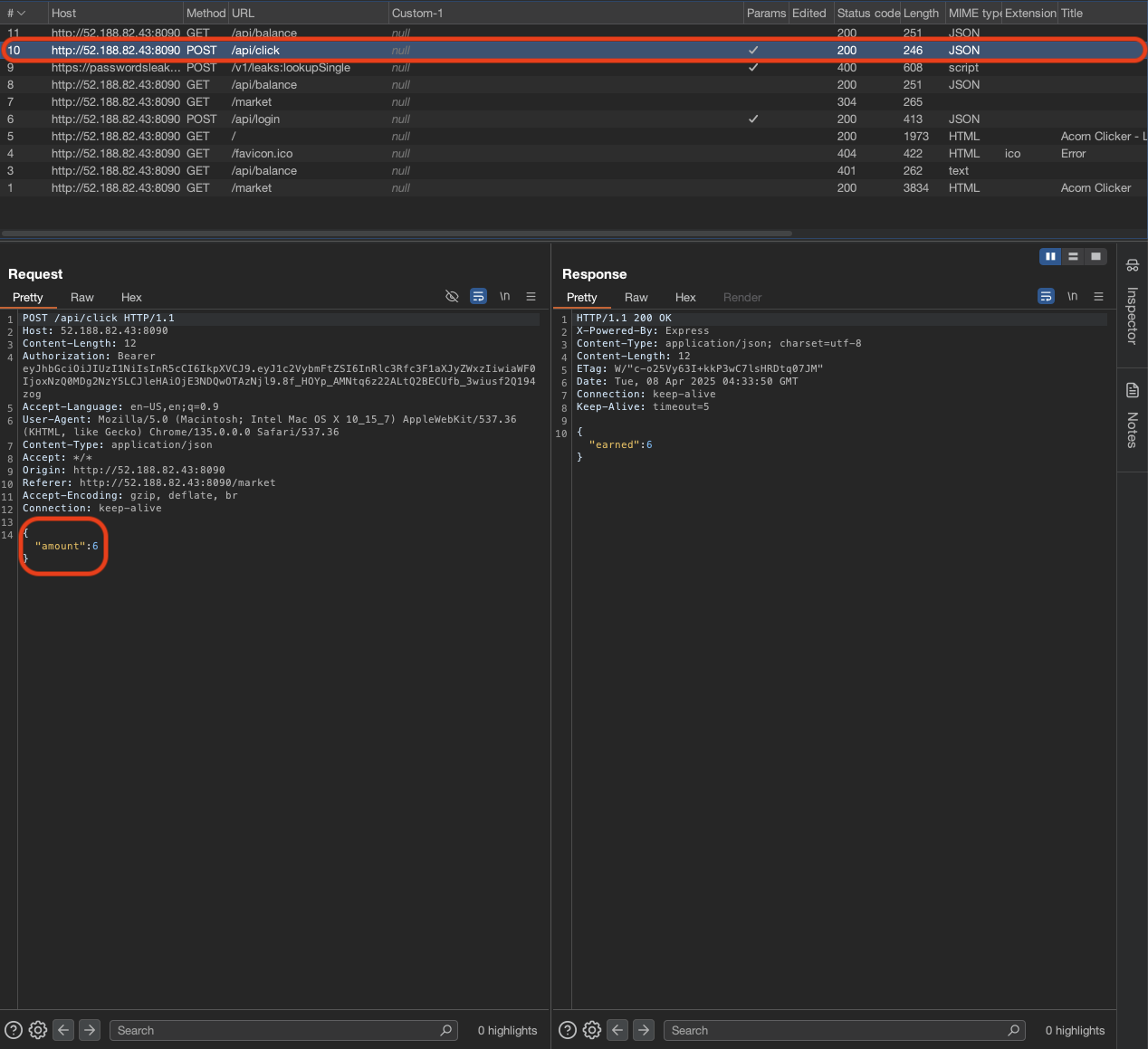
Task: Click the Authorization: Bearer header line
Action: 89,356
